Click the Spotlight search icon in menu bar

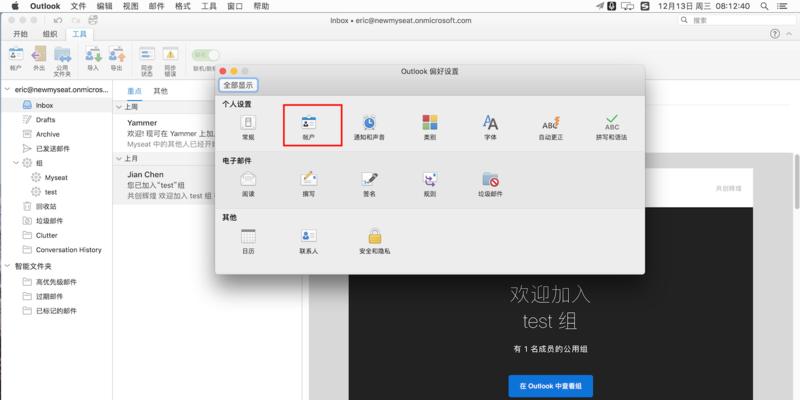764,6
